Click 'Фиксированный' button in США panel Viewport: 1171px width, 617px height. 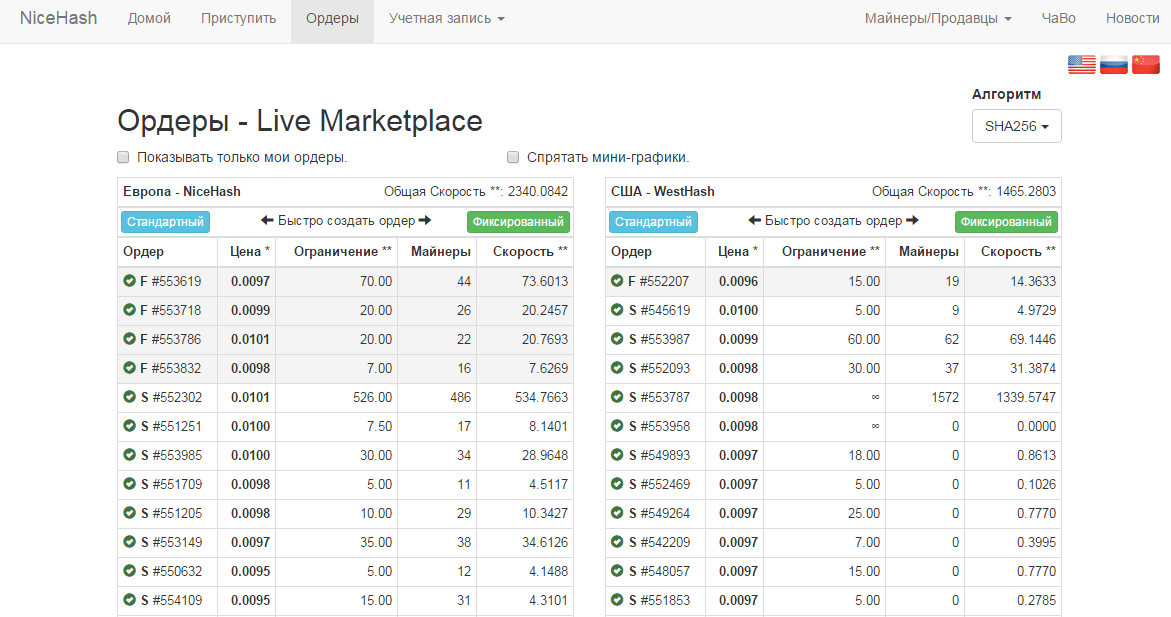point(1005,222)
